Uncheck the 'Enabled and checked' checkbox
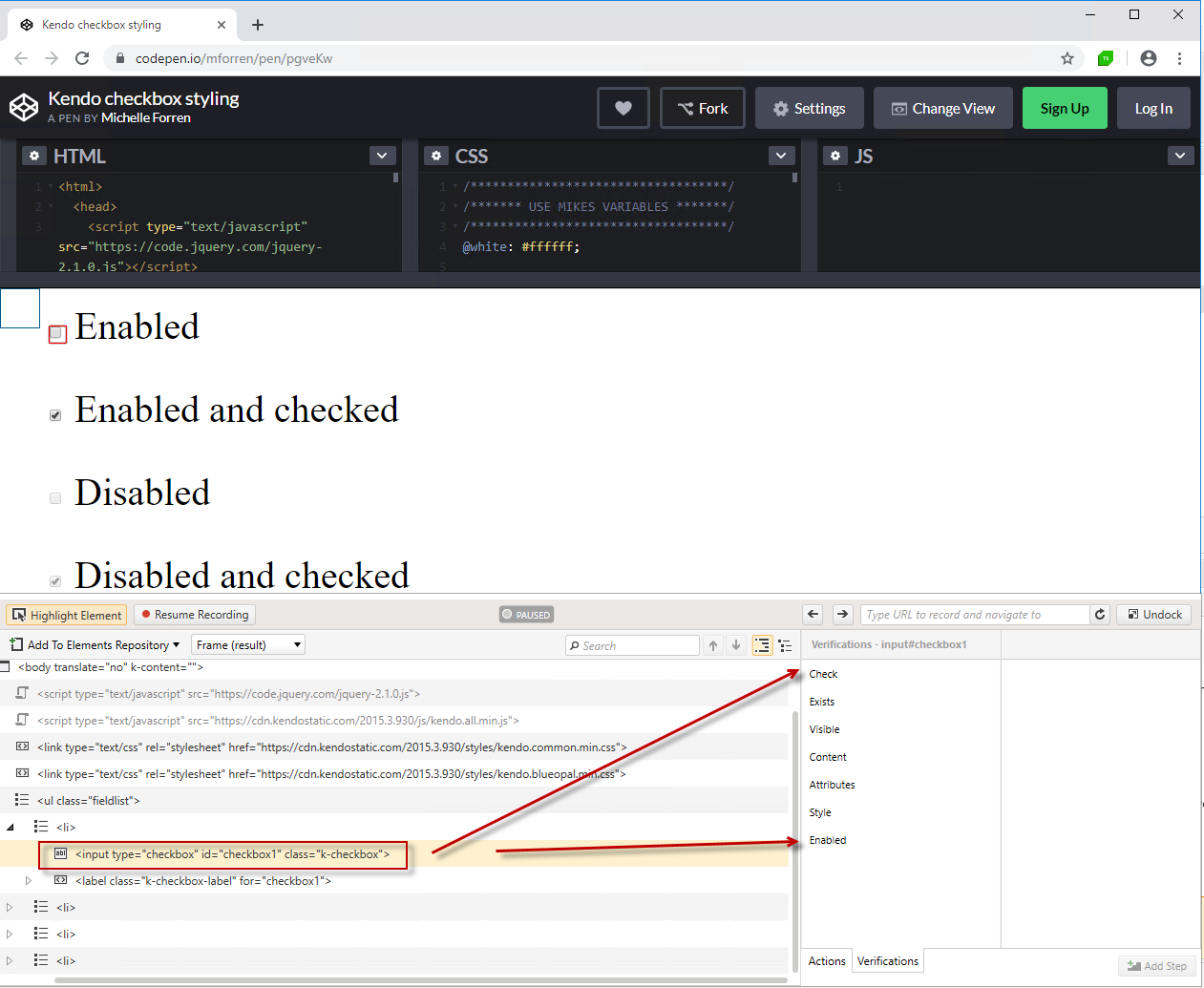 (55, 415)
